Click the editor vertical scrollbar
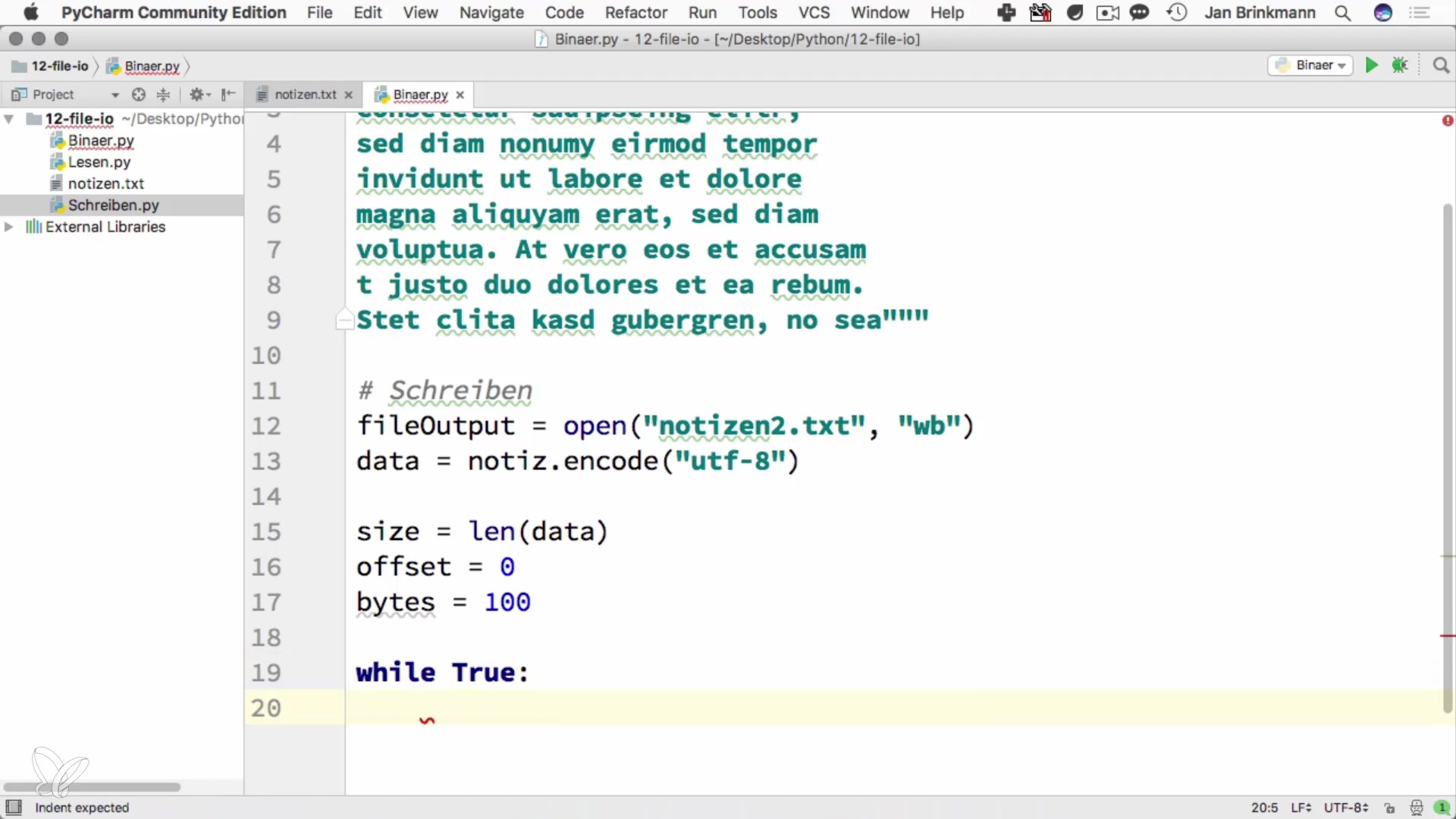1456x819 pixels. click(1447, 455)
